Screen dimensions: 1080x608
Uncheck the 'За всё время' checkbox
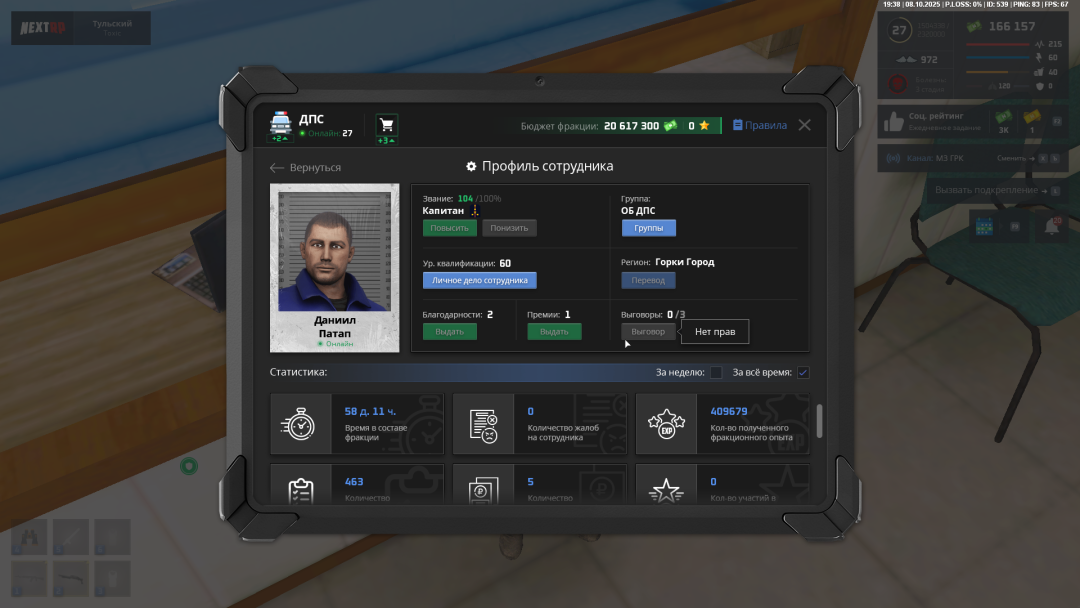[x=803, y=373]
